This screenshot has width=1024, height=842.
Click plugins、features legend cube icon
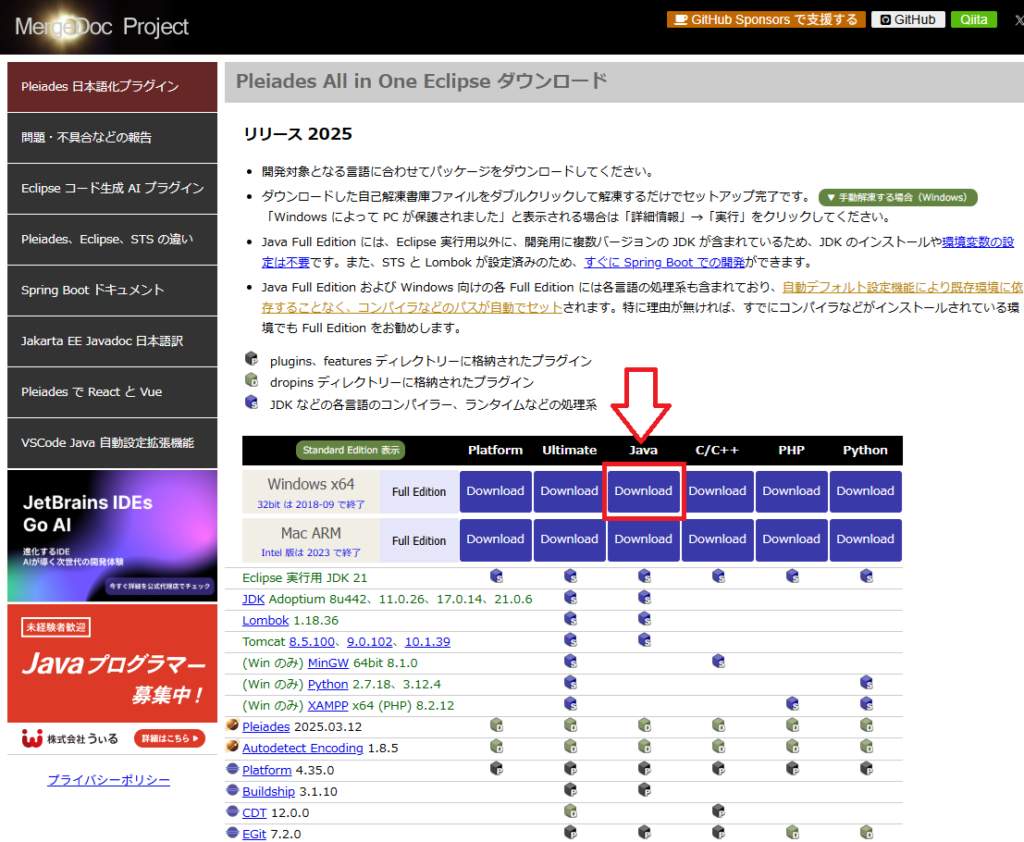pyautogui.click(x=251, y=359)
